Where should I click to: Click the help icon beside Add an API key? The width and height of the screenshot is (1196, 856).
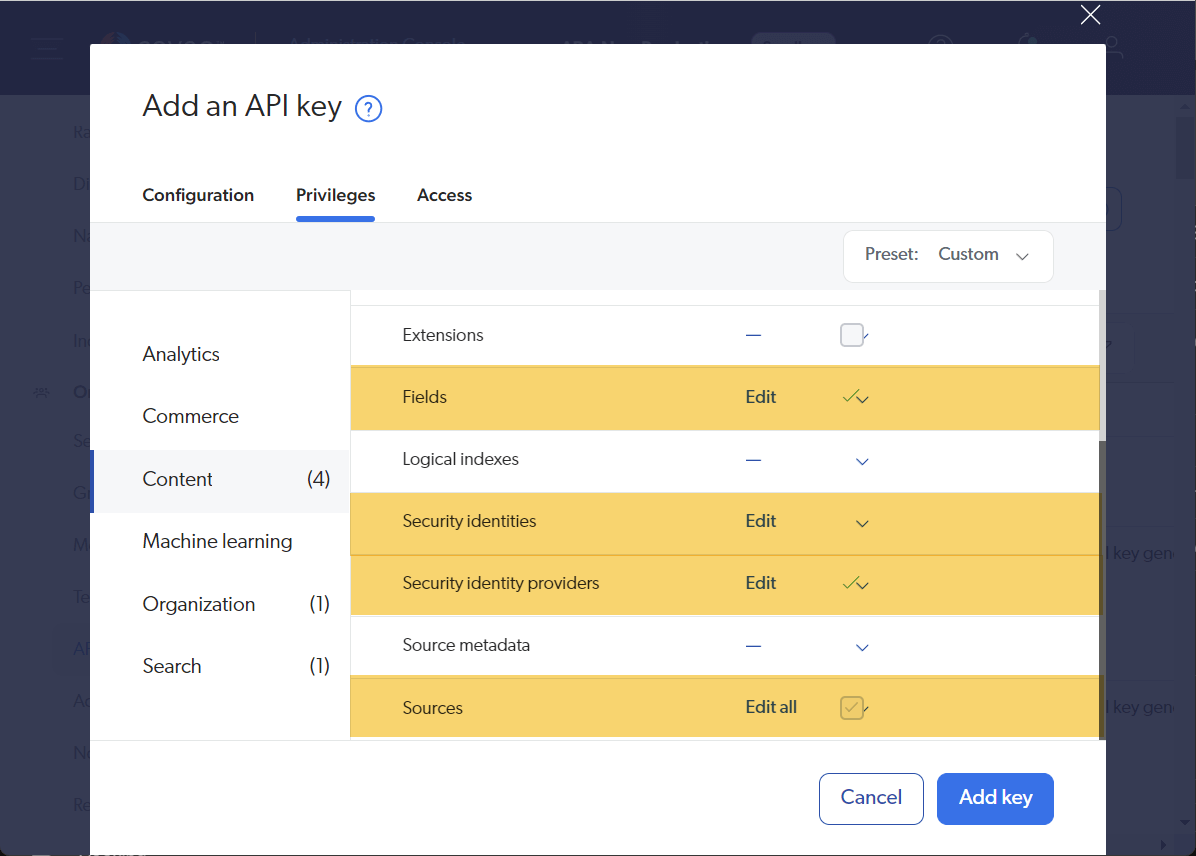click(x=369, y=108)
